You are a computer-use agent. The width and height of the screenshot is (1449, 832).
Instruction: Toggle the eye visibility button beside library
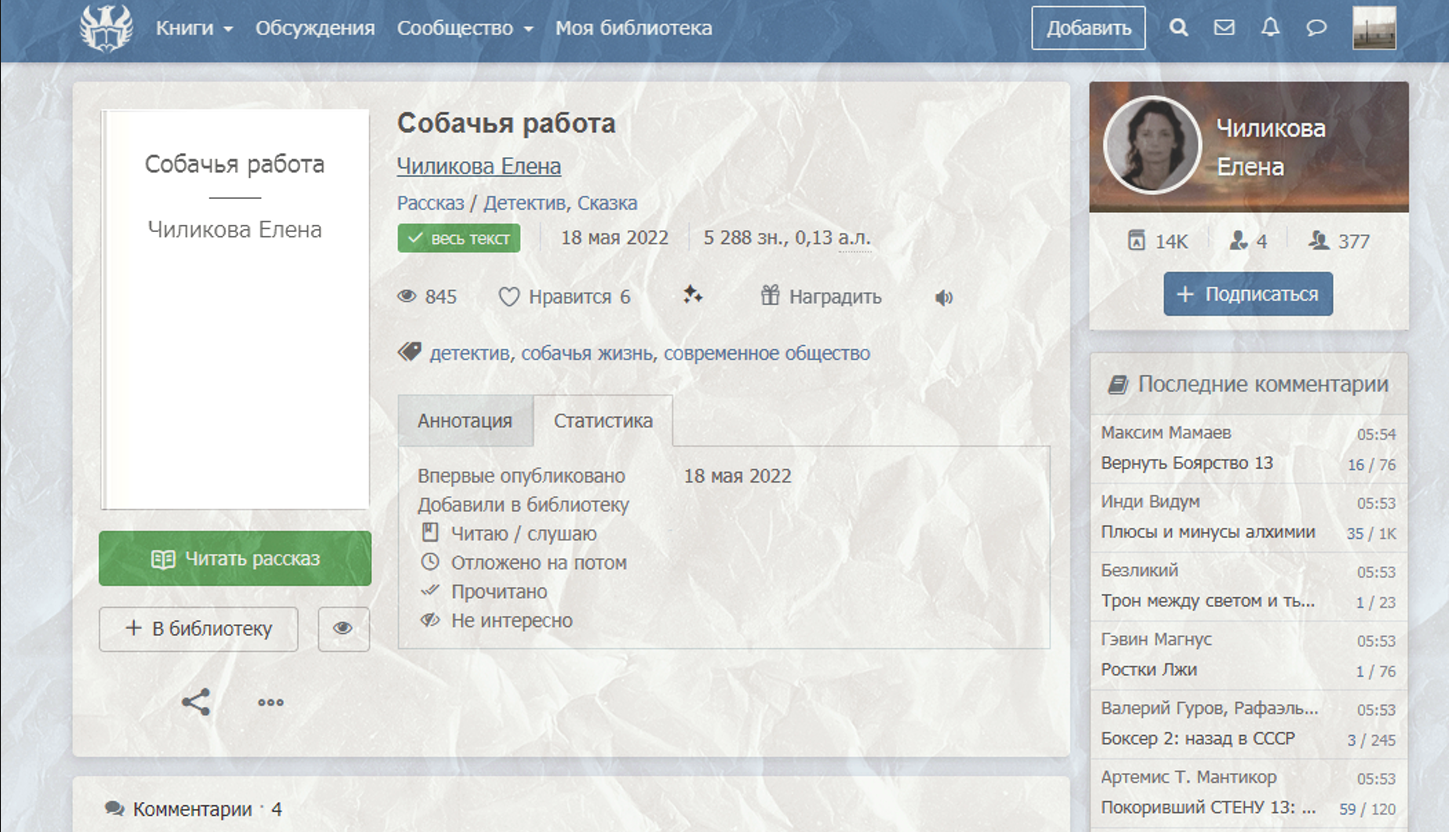(343, 629)
